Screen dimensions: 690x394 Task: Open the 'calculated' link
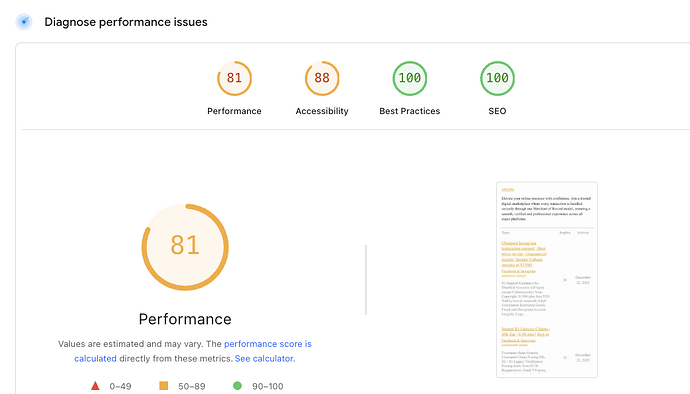pyautogui.click(x=95, y=359)
